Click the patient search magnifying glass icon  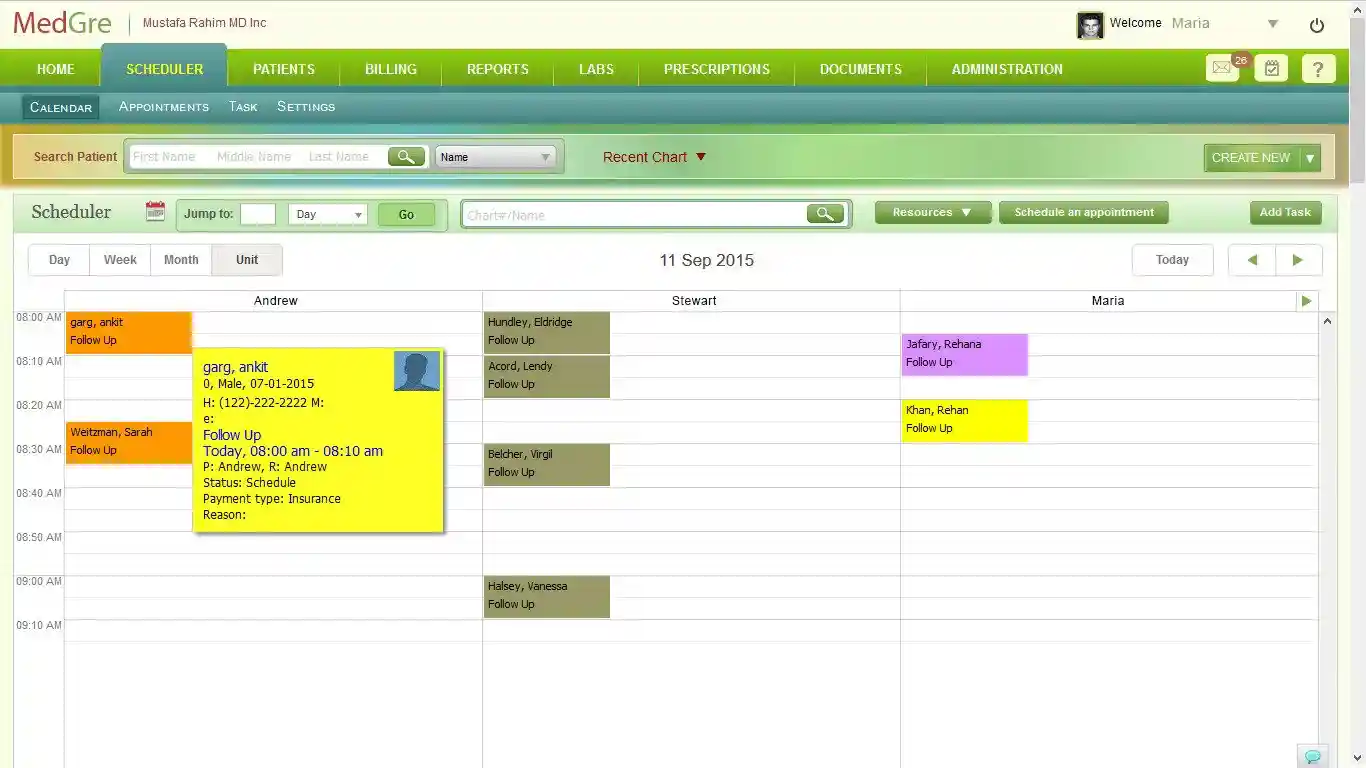[x=406, y=157]
